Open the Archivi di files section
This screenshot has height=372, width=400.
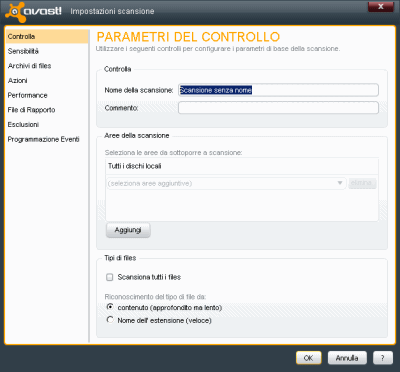pos(47,66)
